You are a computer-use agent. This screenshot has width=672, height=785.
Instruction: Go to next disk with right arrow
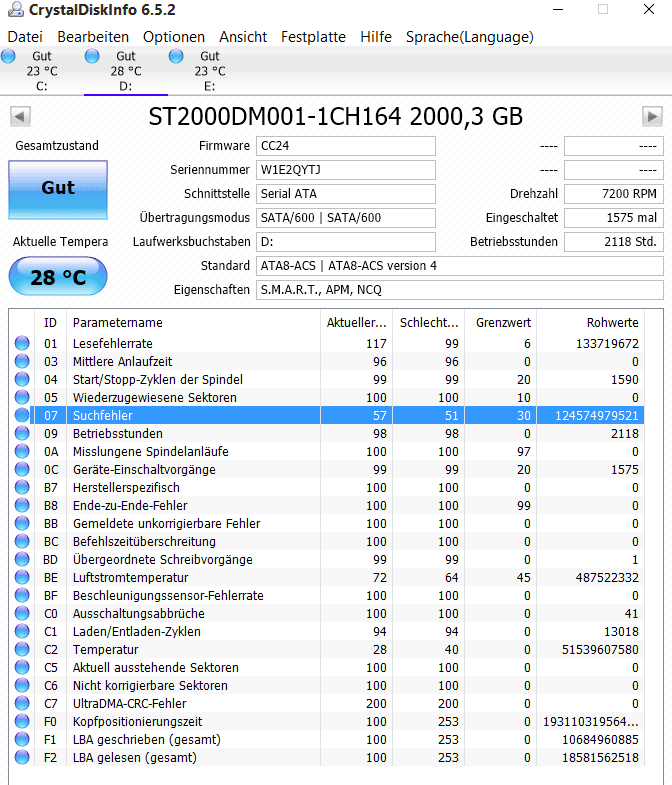tap(652, 117)
